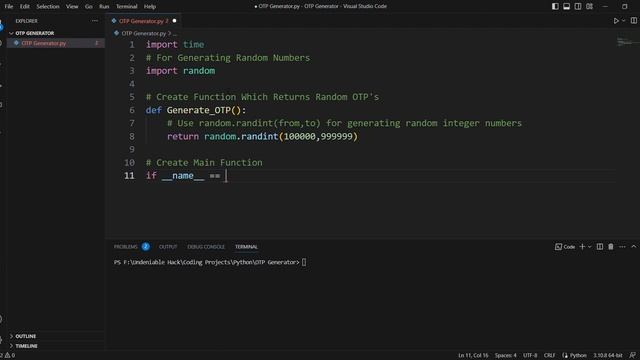Click the __name__ identifier on line 11
The width and height of the screenshot is (640, 360).
(x=183, y=176)
